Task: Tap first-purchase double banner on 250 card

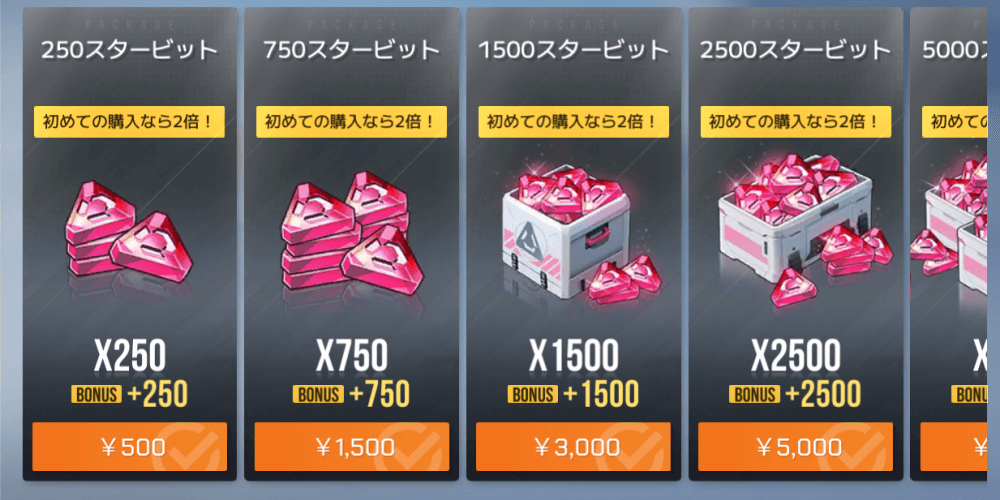Action: 129,122
